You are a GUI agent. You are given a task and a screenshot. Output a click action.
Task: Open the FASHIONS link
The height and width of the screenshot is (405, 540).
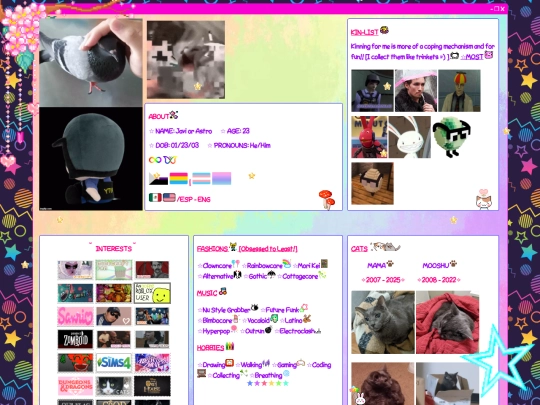point(212,249)
